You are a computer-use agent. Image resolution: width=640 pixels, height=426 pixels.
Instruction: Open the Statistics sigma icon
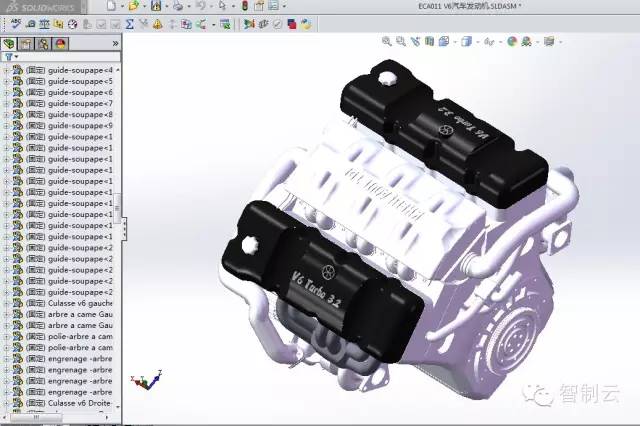coord(129,24)
